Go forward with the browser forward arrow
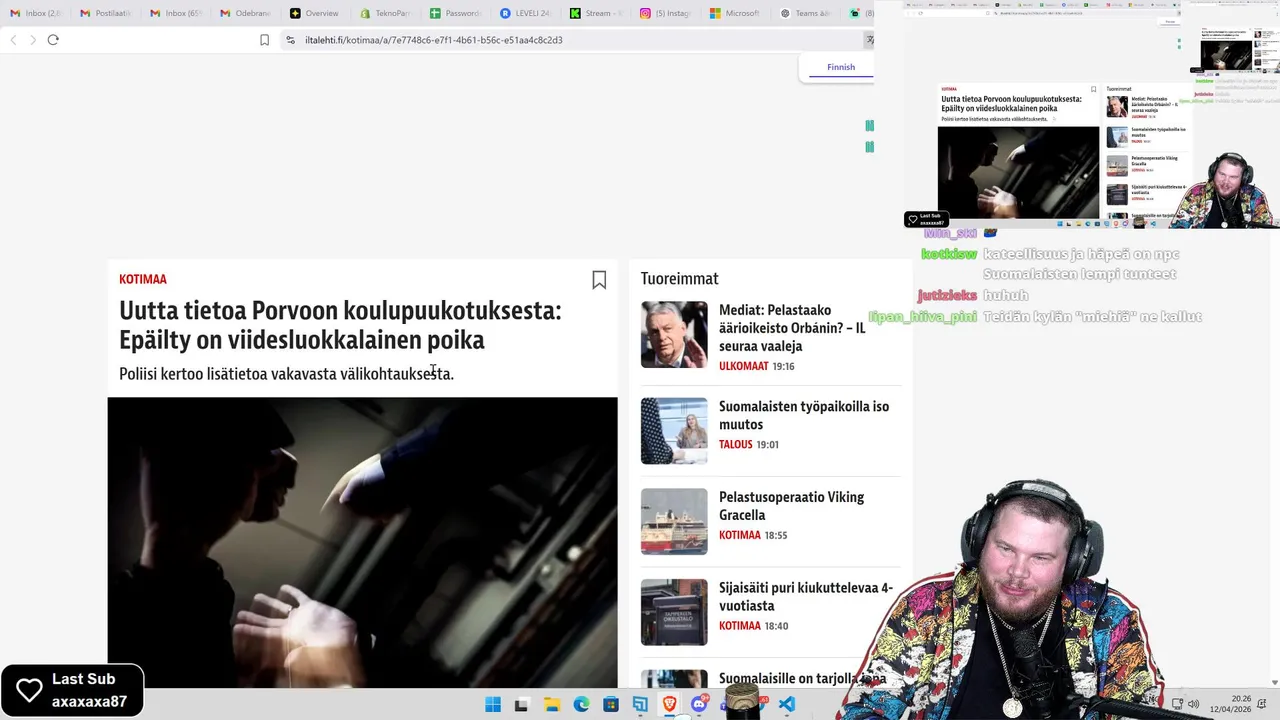Viewport: 1280px width, 720px height. [x=33, y=40]
